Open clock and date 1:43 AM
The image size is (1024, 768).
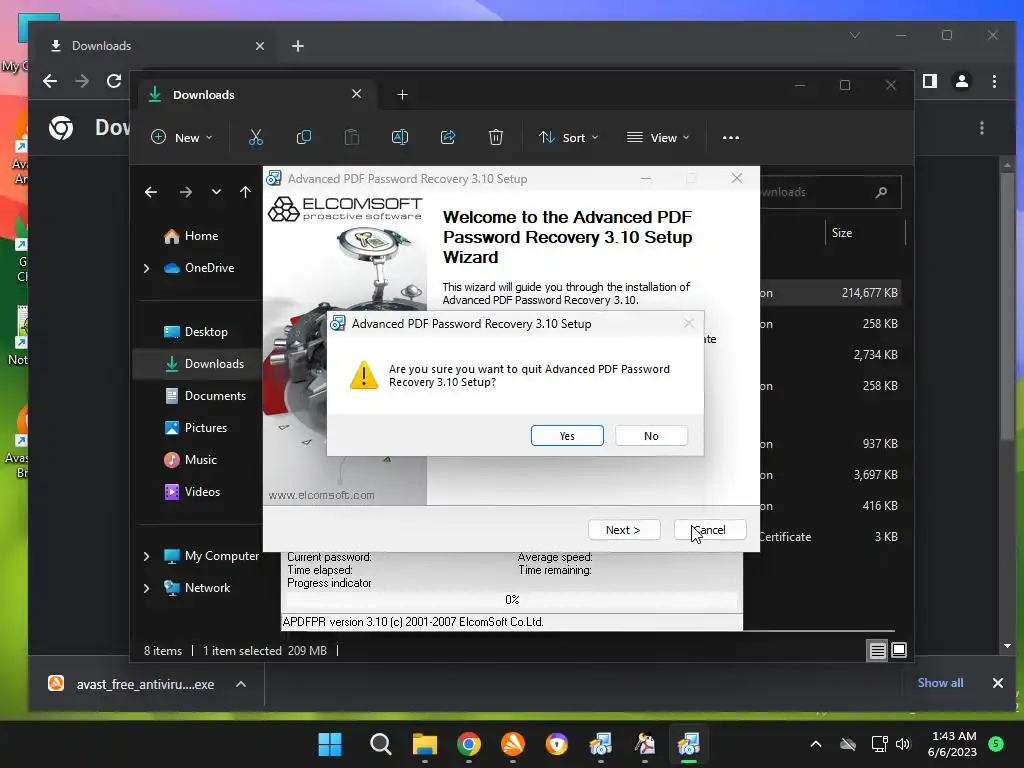[x=952, y=744]
